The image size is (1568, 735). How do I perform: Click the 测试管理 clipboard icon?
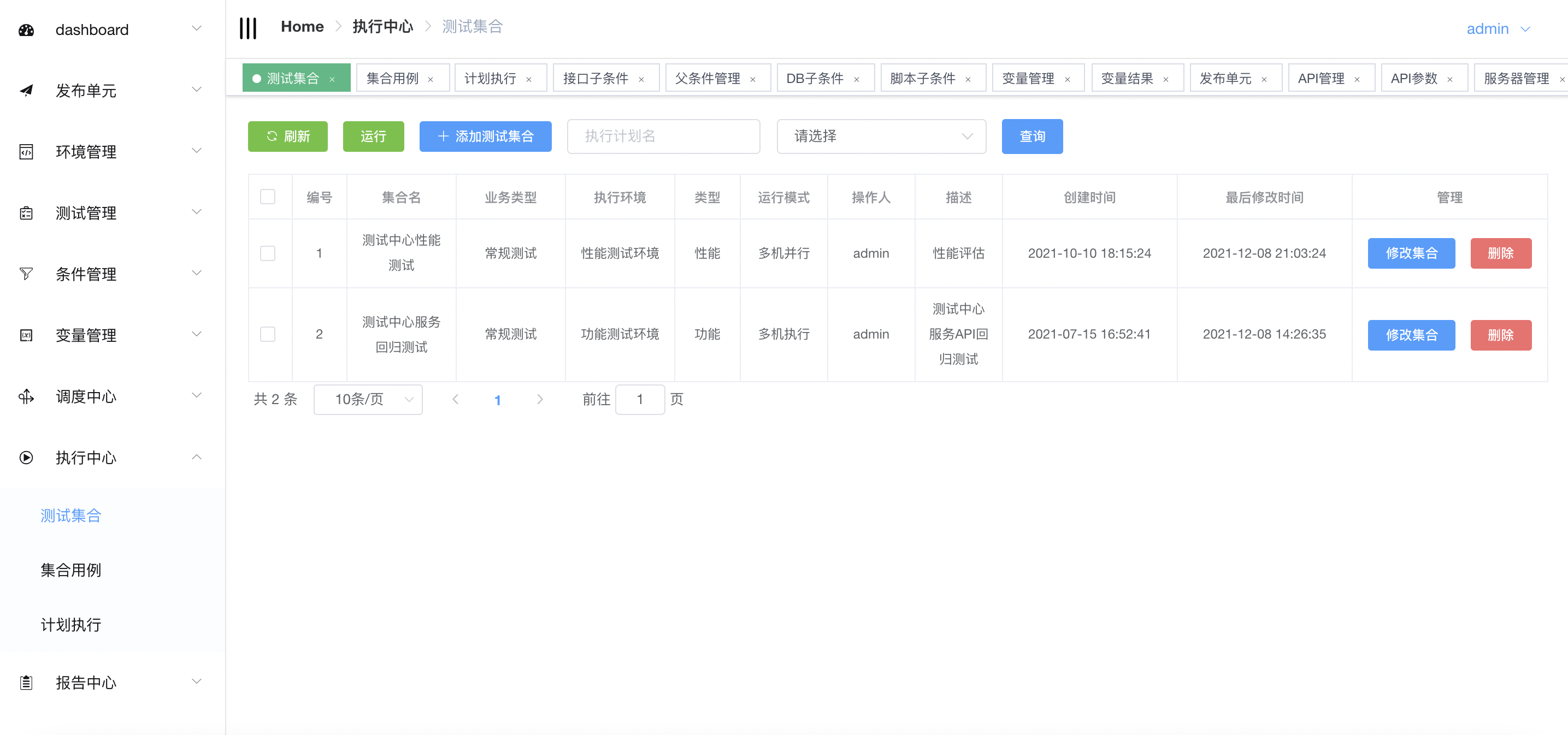26,213
